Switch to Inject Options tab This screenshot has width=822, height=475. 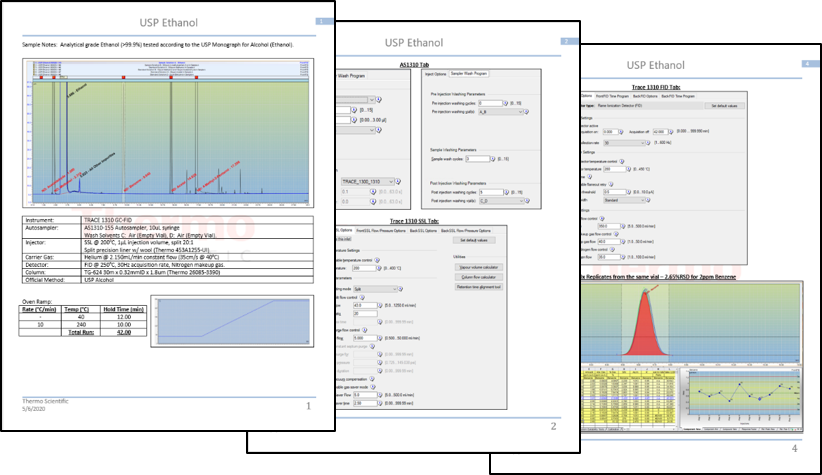tap(436, 74)
